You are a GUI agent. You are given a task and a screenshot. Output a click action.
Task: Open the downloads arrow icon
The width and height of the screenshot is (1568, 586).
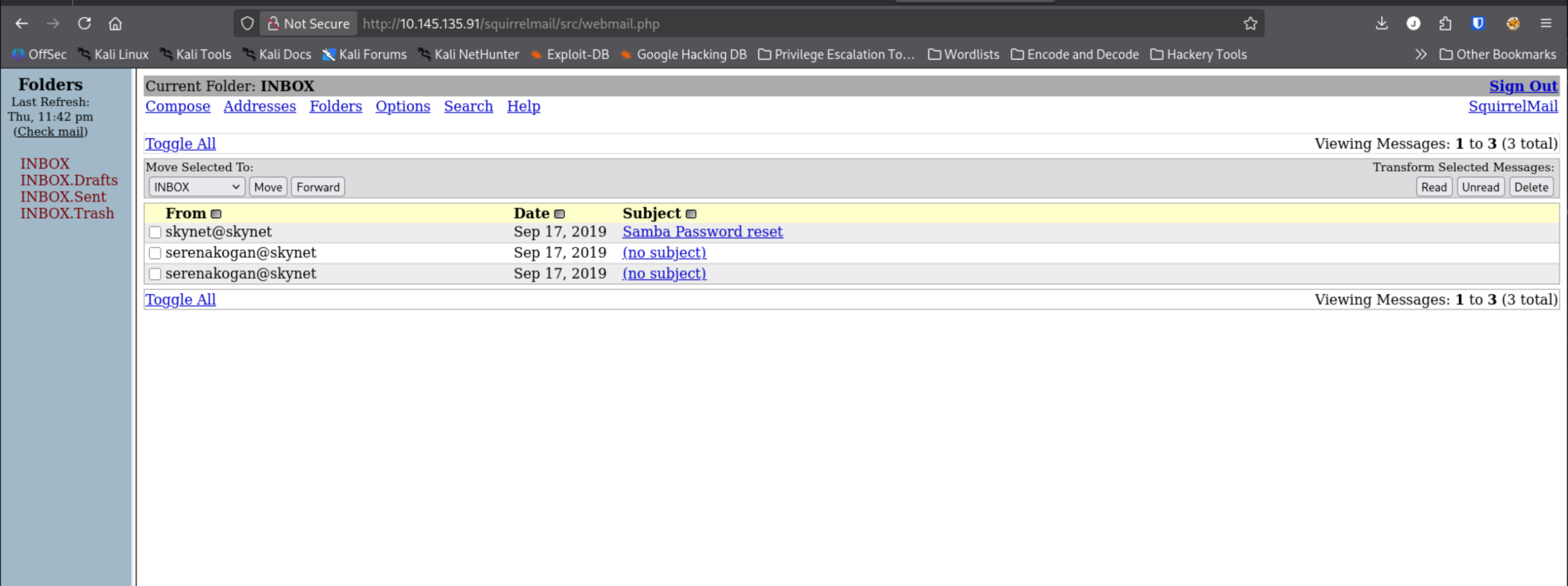click(x=1381, y=24)
